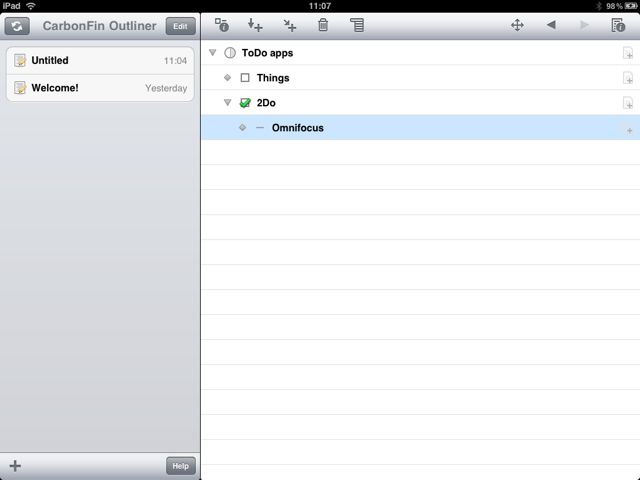Tap the outline indent view icon
The height and width of the screenshot is (480, 640).
click(357, 25)
